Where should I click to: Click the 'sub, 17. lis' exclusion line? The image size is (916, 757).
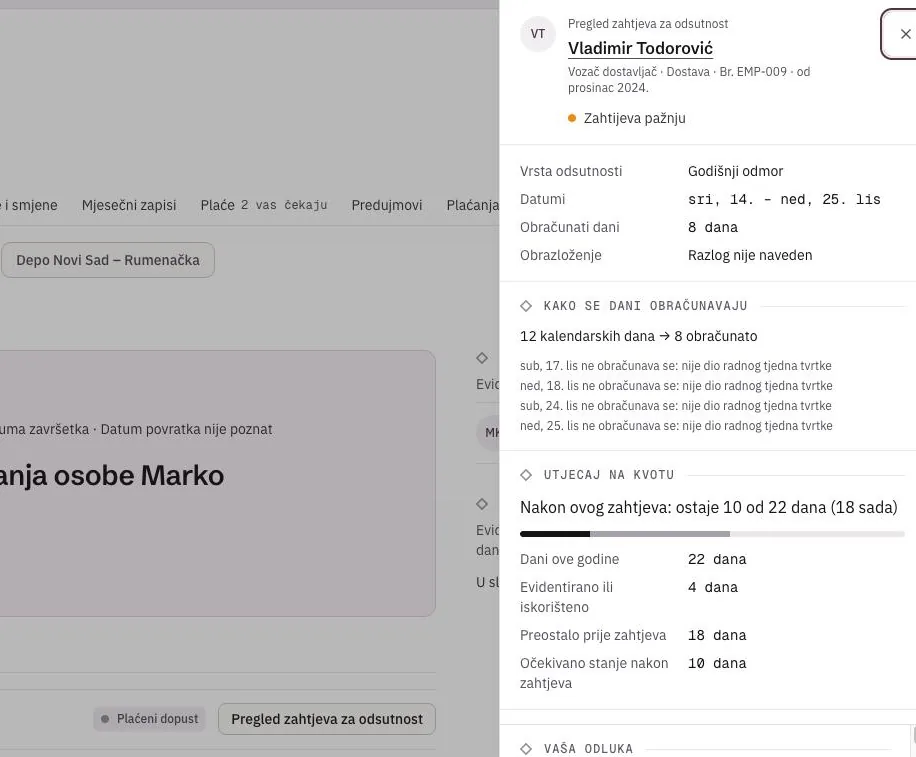(x=676, y=366)
